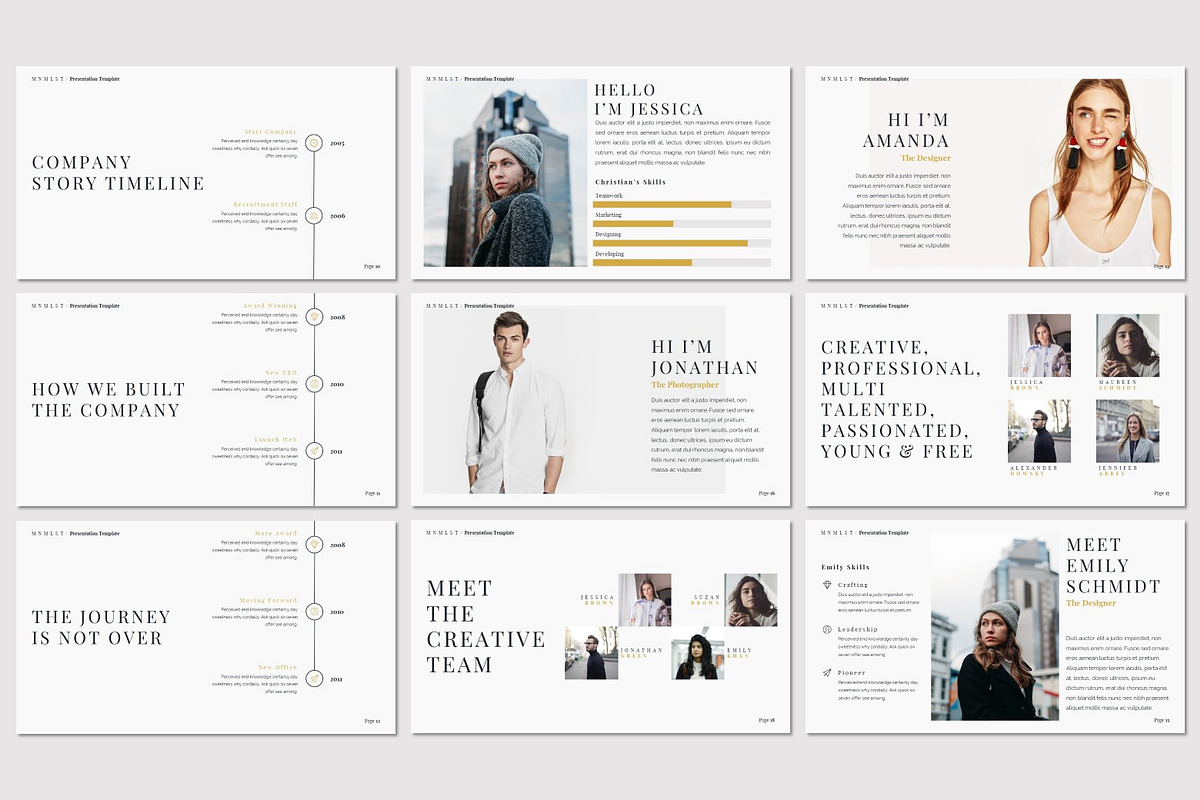Click the Designing skill bar

click(x=682, y=243)
